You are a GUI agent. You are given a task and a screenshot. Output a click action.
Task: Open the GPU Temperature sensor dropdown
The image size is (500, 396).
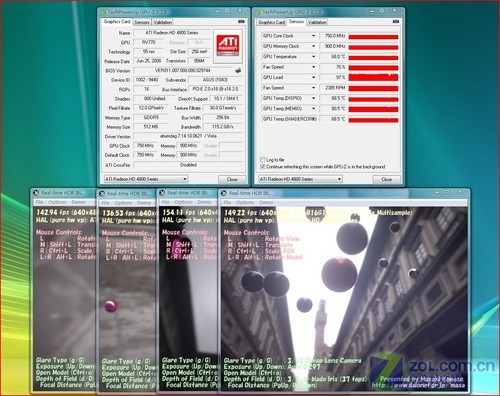(x=313, y=57)
